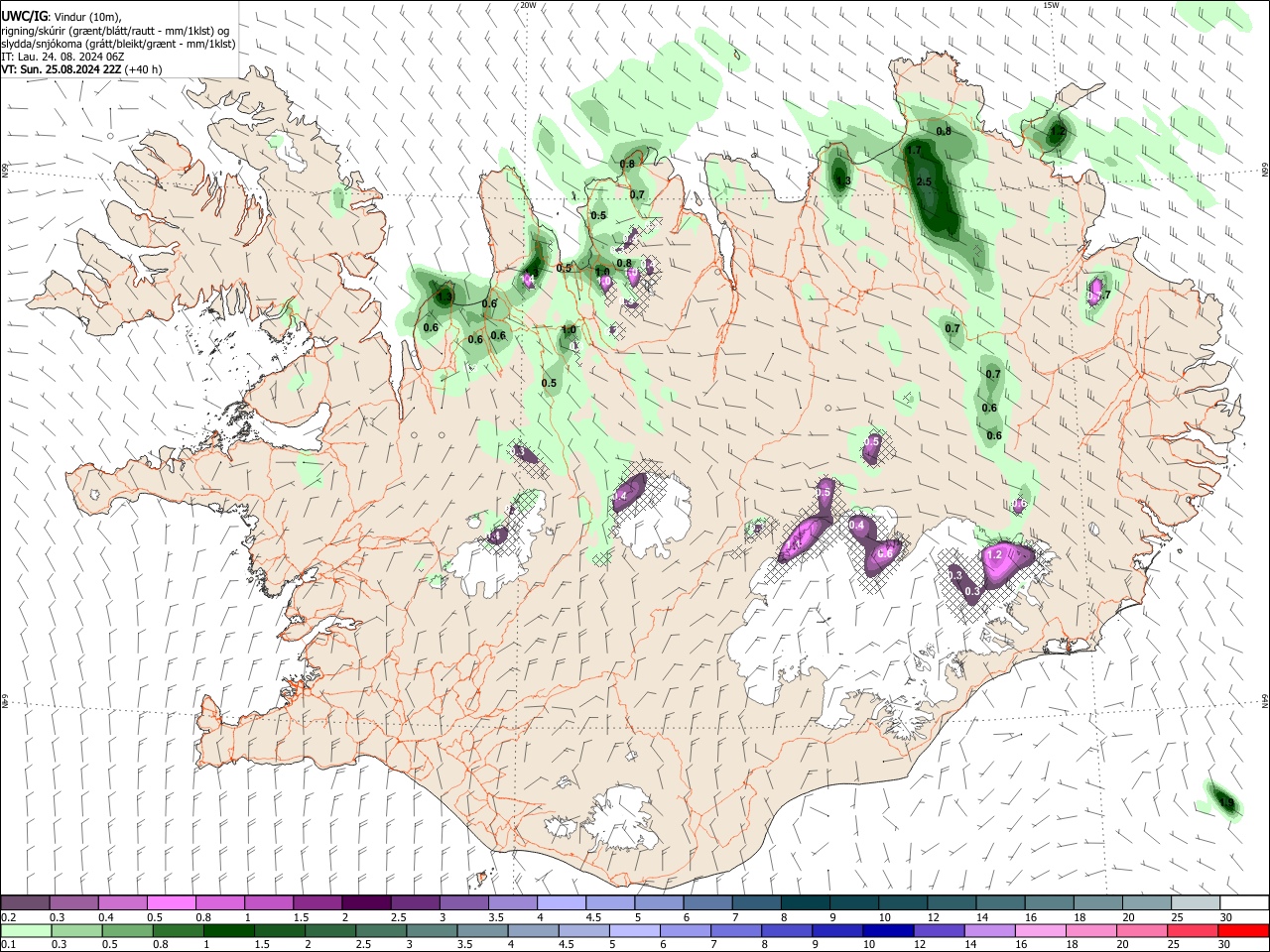Screen dimensions: 1270x952
Task: Click the 2.5 rainfall value on the map
Action: (x=924, y=181)
